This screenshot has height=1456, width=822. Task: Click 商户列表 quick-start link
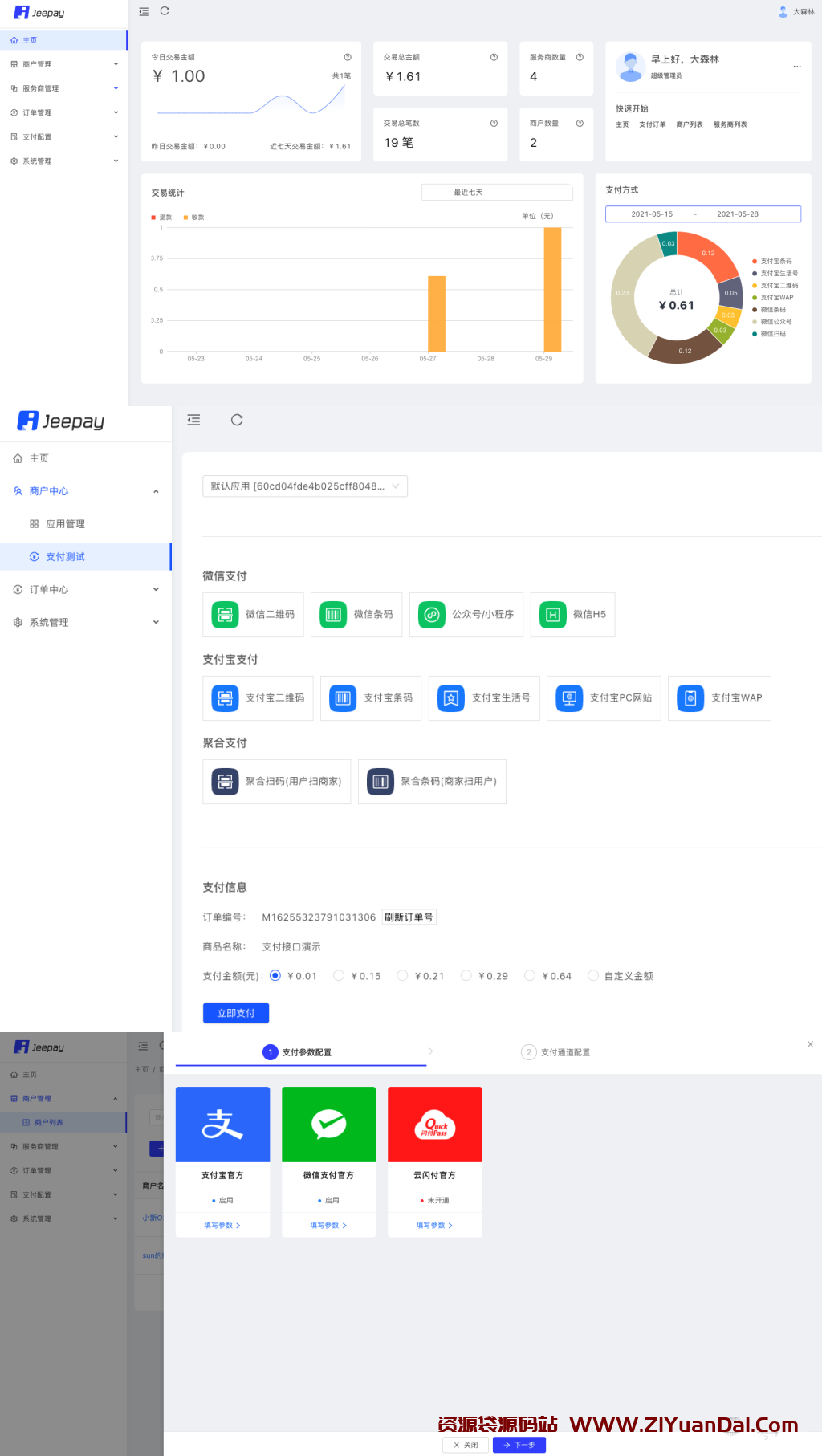coord(690,124)
